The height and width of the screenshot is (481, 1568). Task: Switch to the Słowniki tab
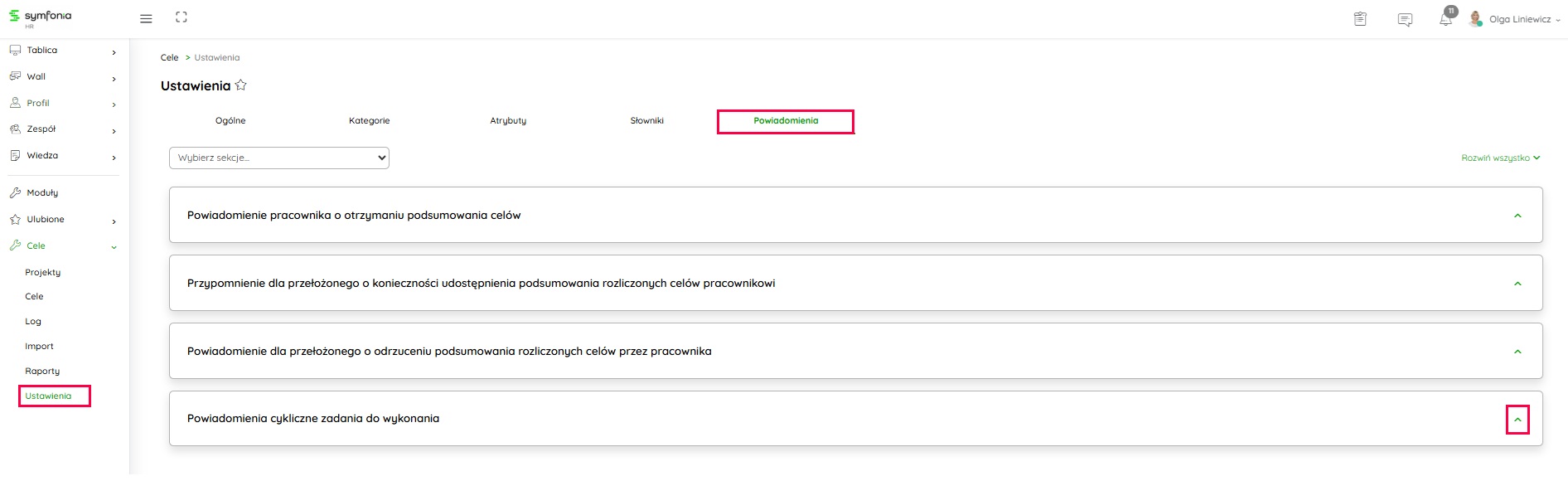(x=646, y=121)
